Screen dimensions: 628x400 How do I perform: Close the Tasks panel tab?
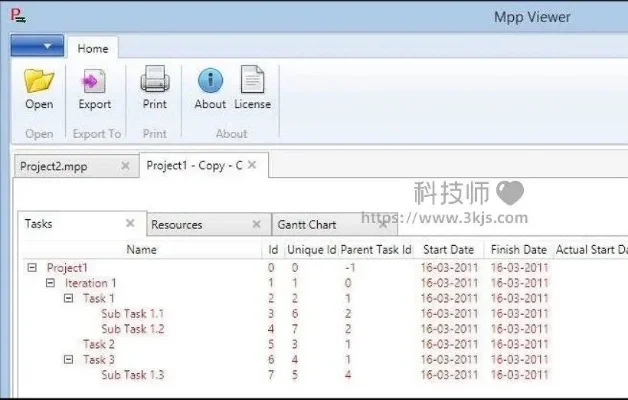pyautogui.click(x=130, y=223)
